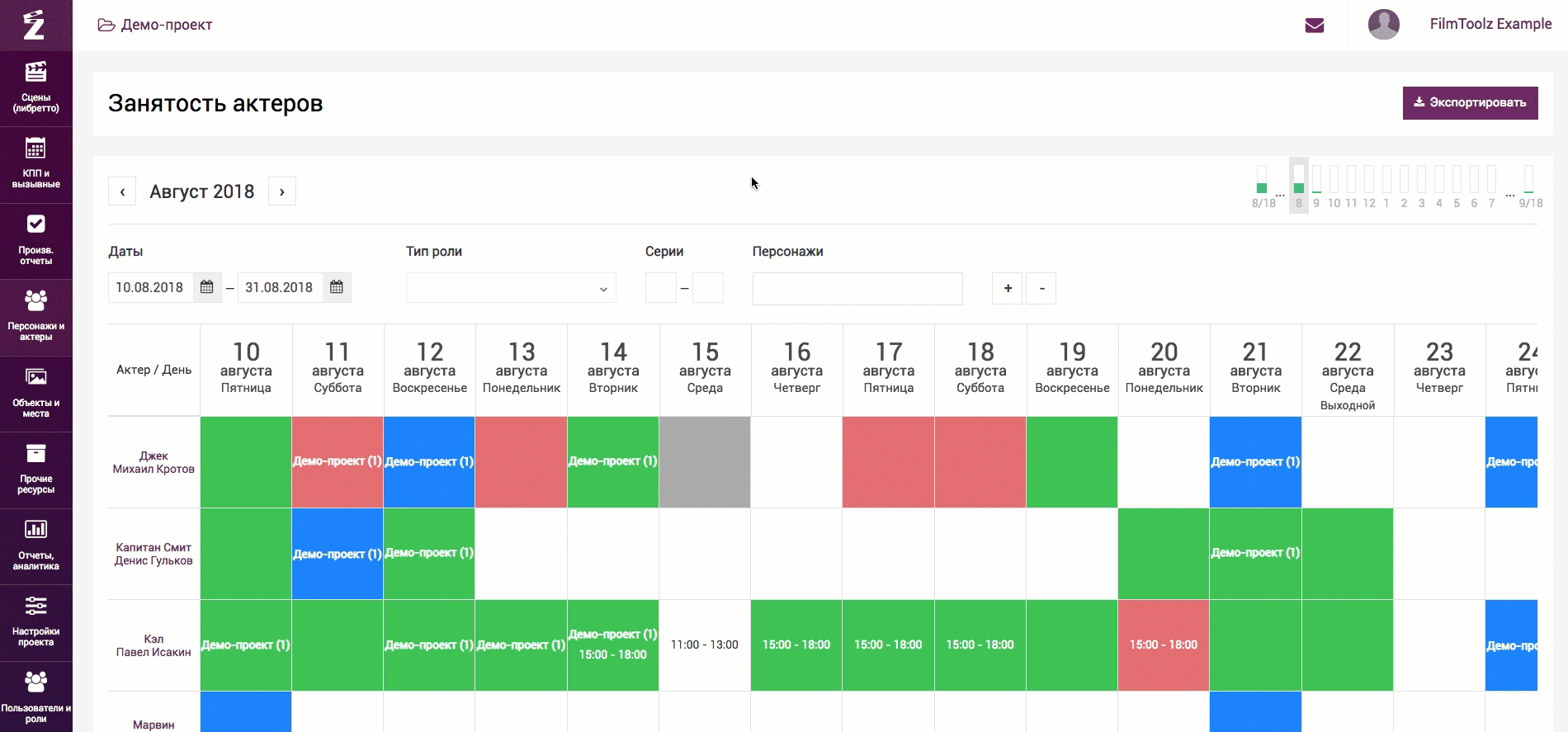Go to next month with right chevron
This screenshot has height=732, width=1568.
pos(282,191)
